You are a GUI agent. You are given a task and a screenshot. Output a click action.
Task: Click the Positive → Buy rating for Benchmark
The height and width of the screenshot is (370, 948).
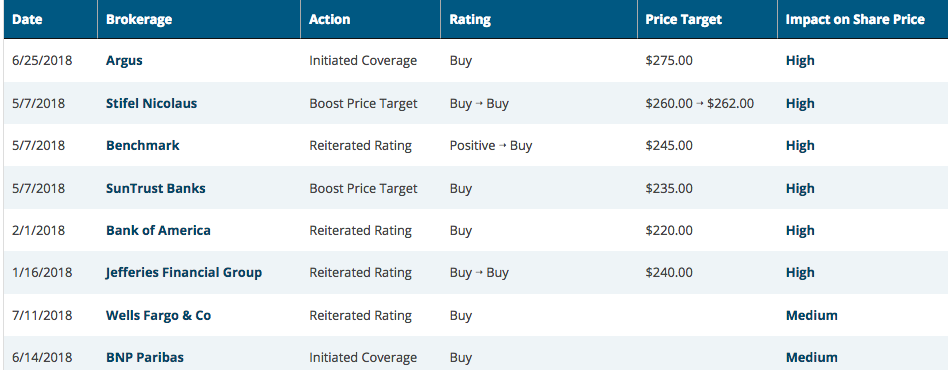pos(490,146)
